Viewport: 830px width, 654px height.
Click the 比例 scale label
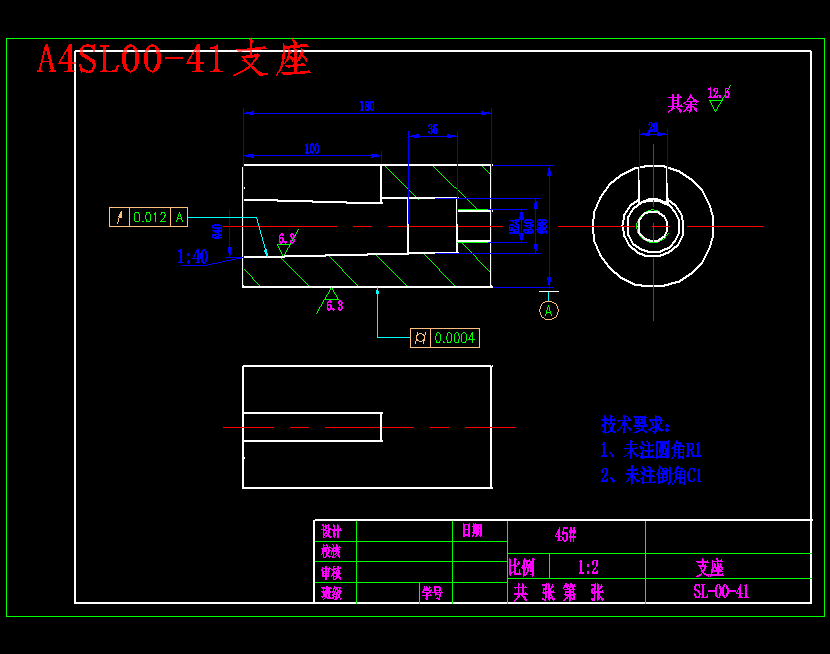coord(521,567)
